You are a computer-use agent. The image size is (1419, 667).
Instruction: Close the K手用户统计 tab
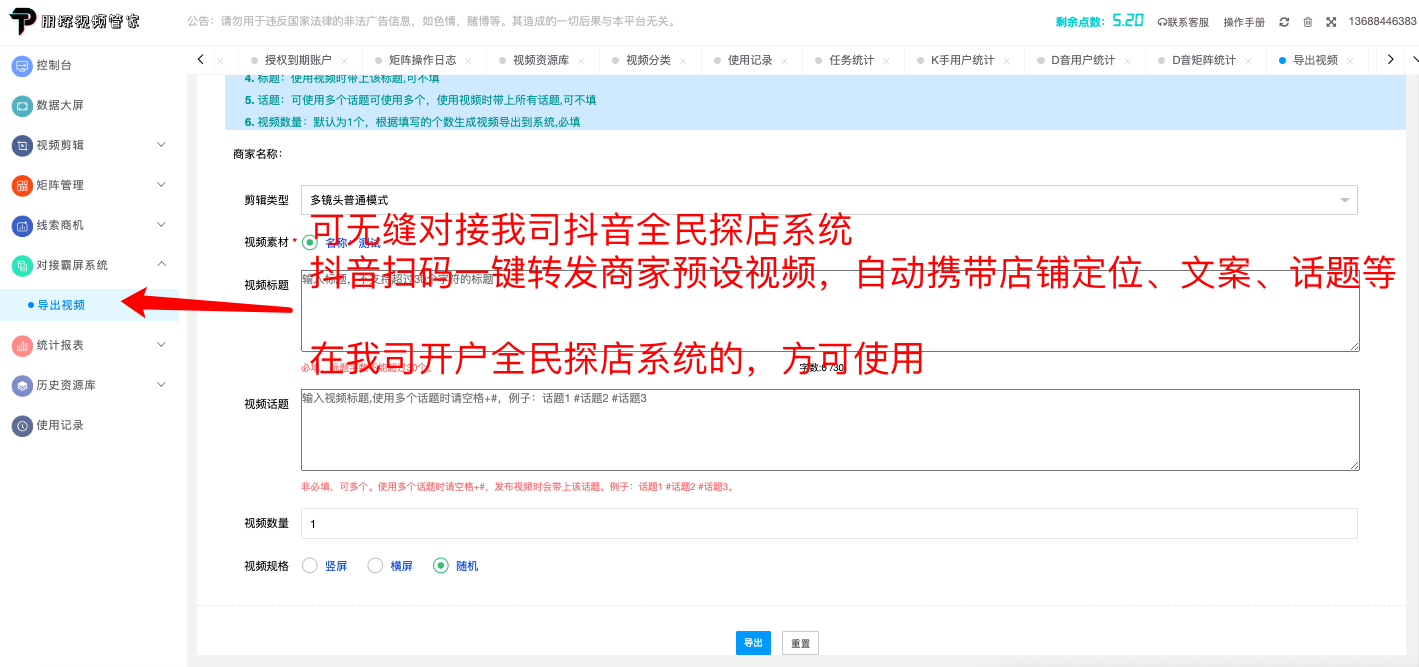[1007, 61]
